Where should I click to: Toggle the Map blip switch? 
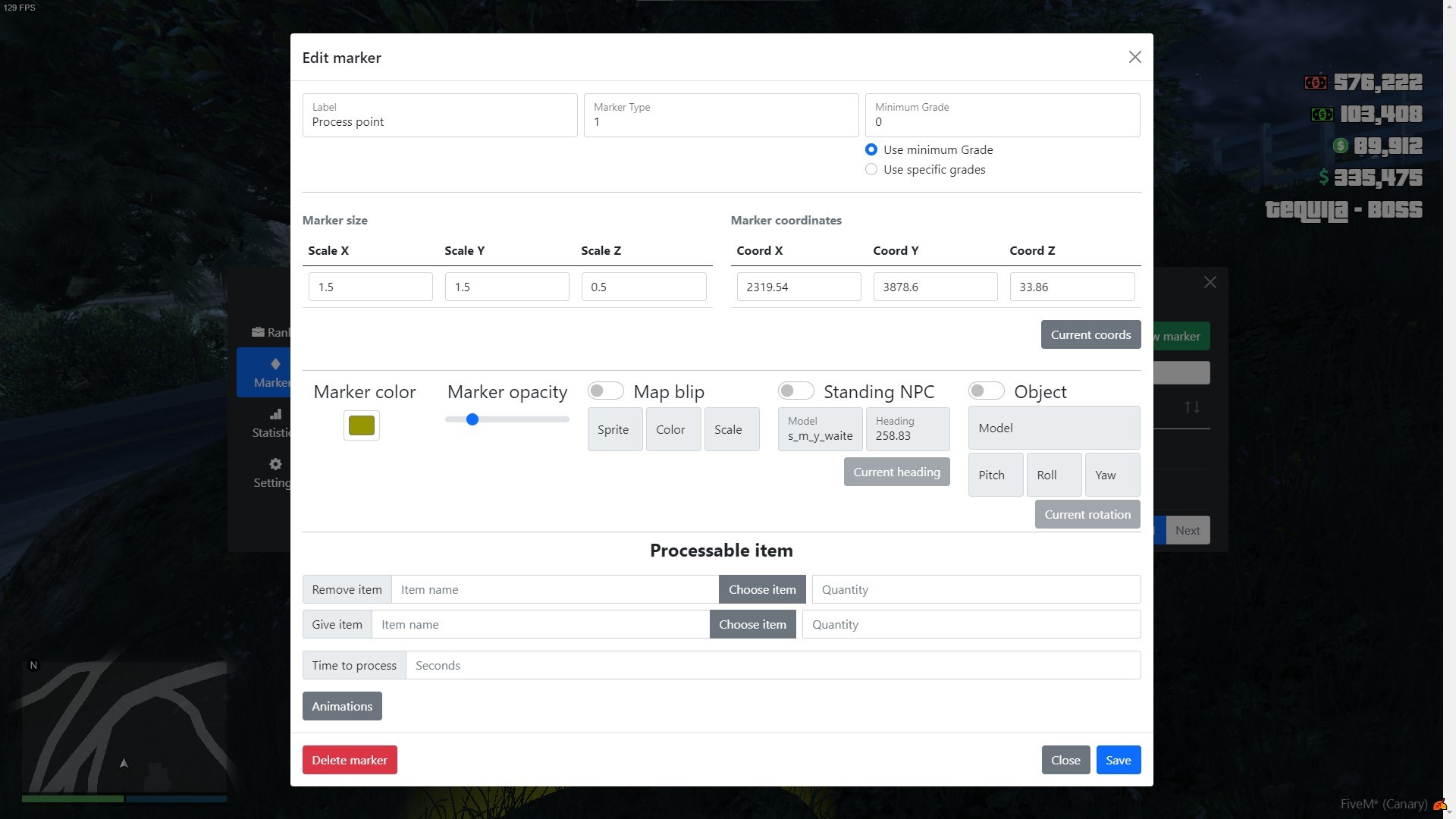point(605,390)
